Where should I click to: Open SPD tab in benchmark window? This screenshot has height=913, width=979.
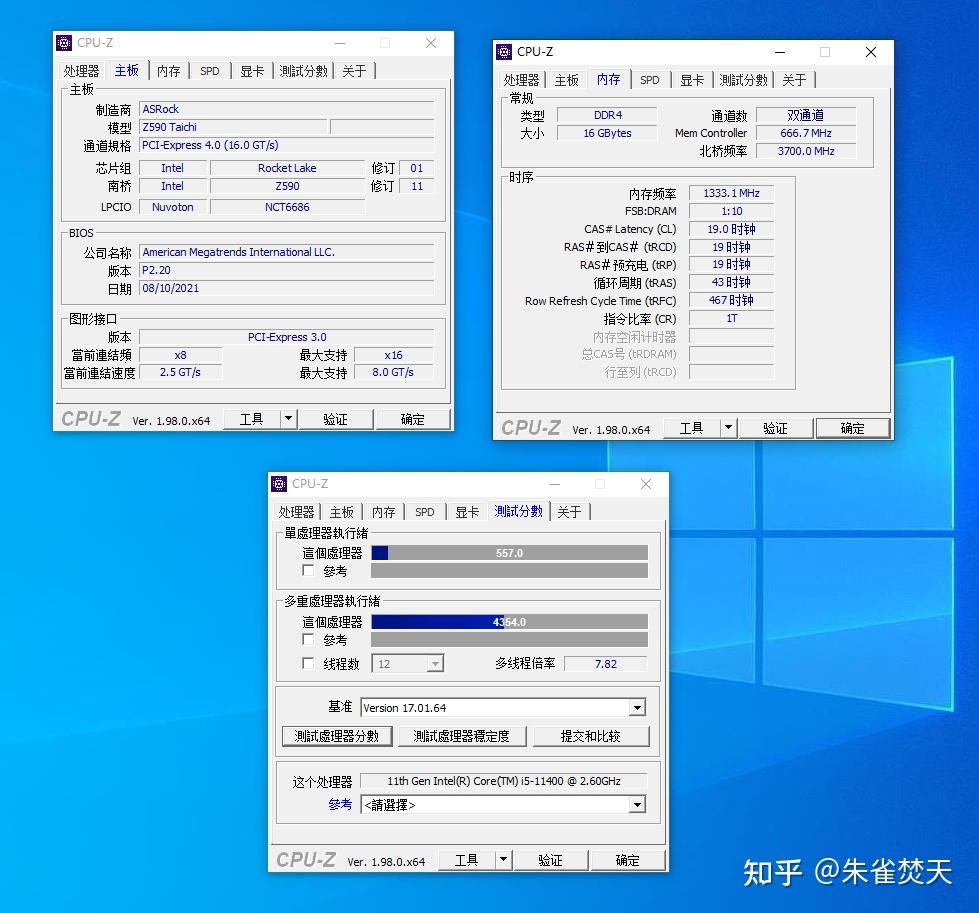(x=425, y=512)
